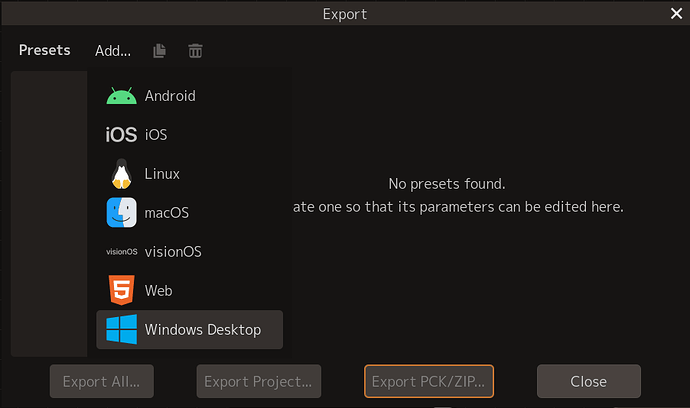The height and width of the screenshot is (408, 690).
Task: Duplicate preset using the copy icon
Action: click(x=159, y=51)
